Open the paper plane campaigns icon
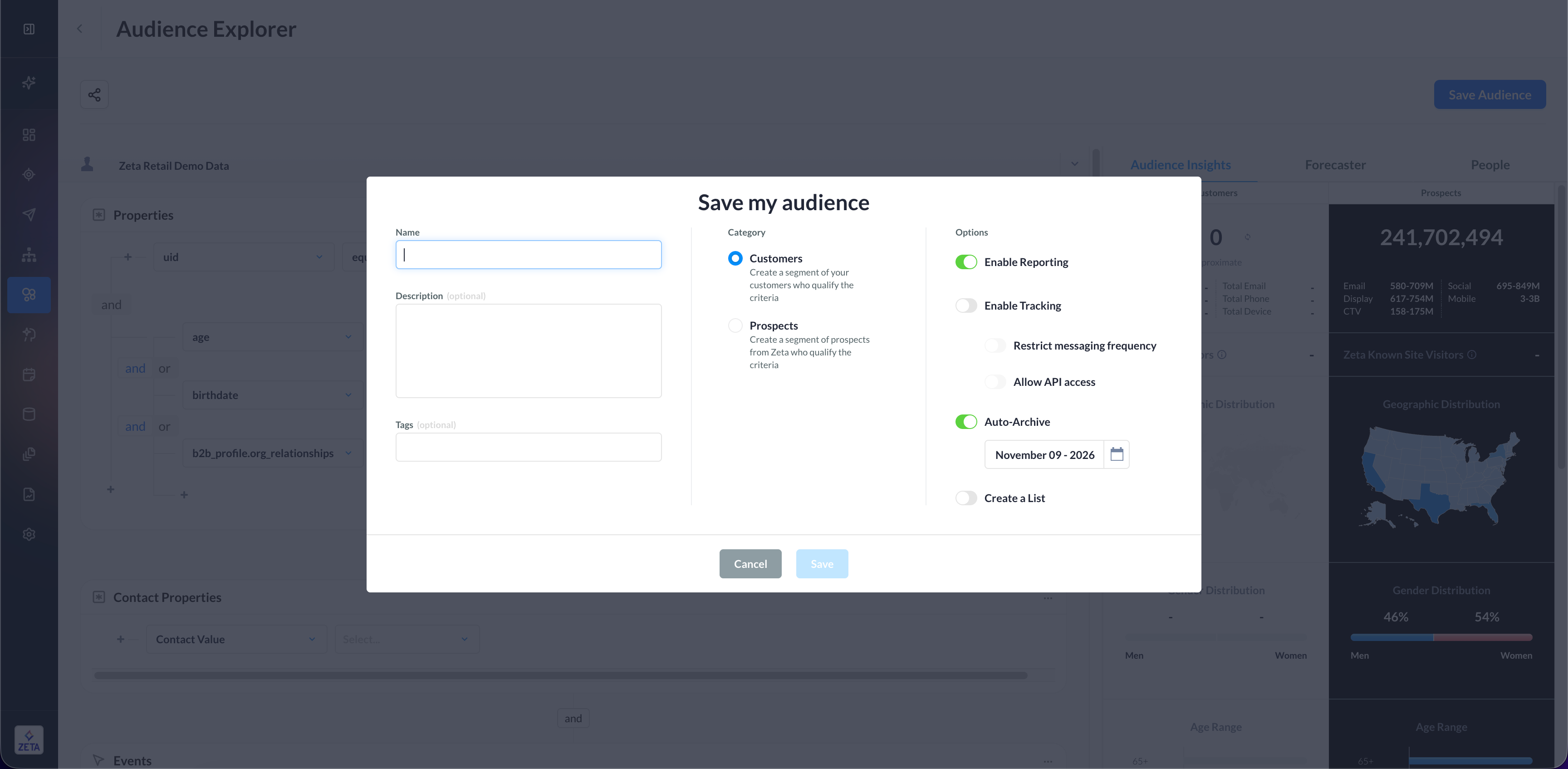 29,214
